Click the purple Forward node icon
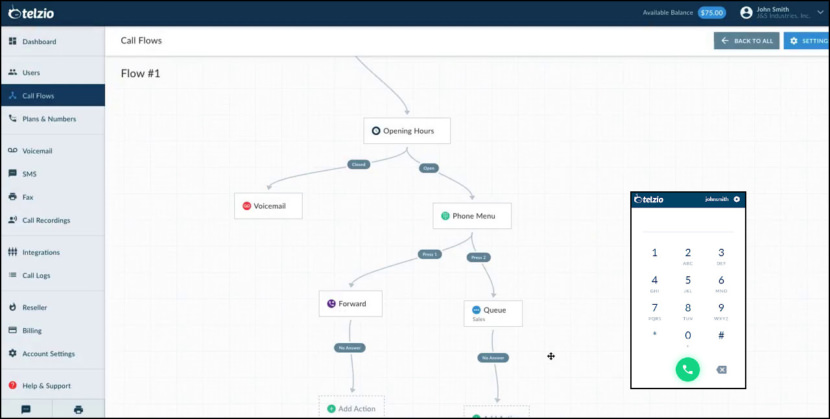830x419 pixels. [x=331, y=304]
